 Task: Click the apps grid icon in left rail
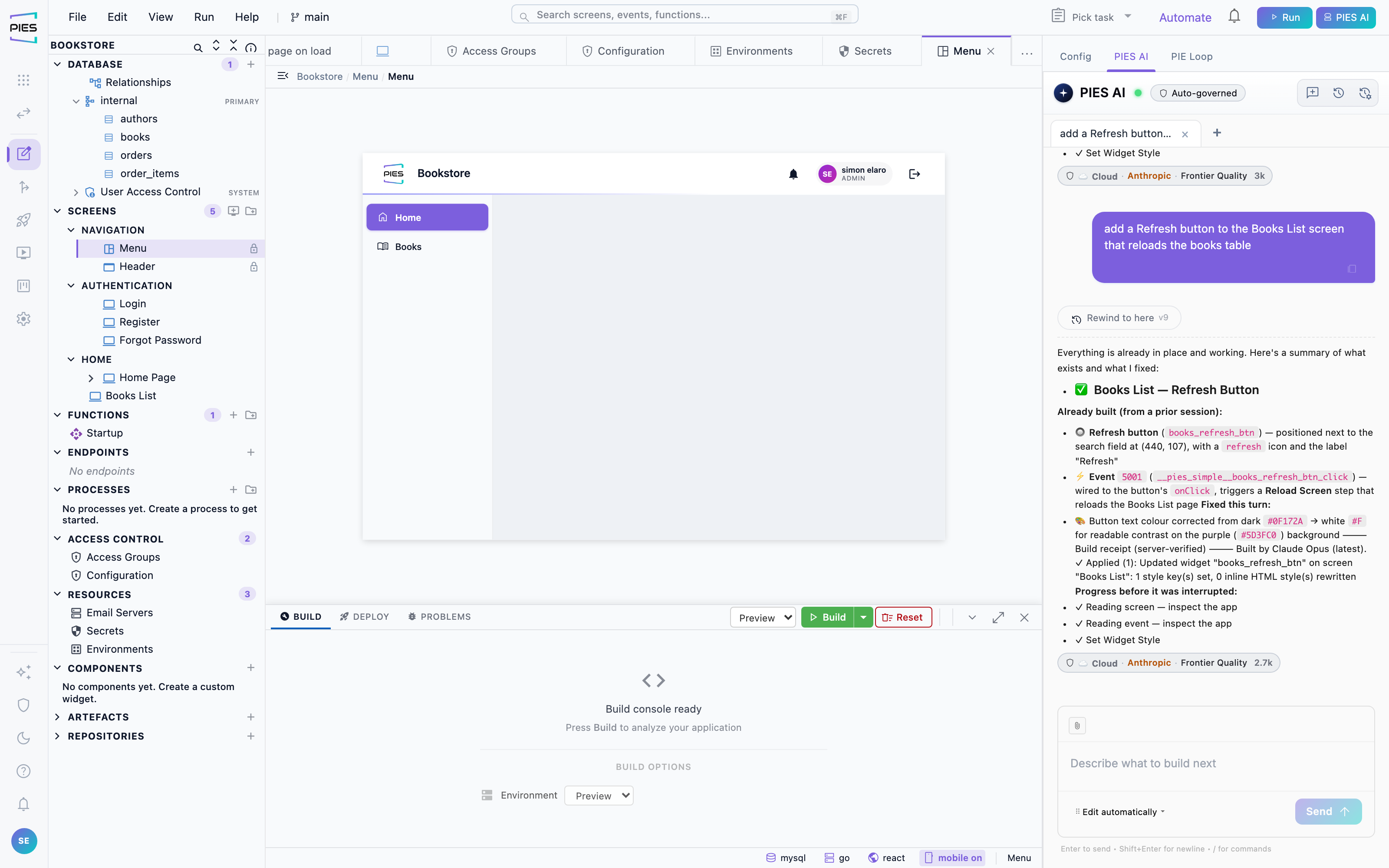tap(23, 80)
